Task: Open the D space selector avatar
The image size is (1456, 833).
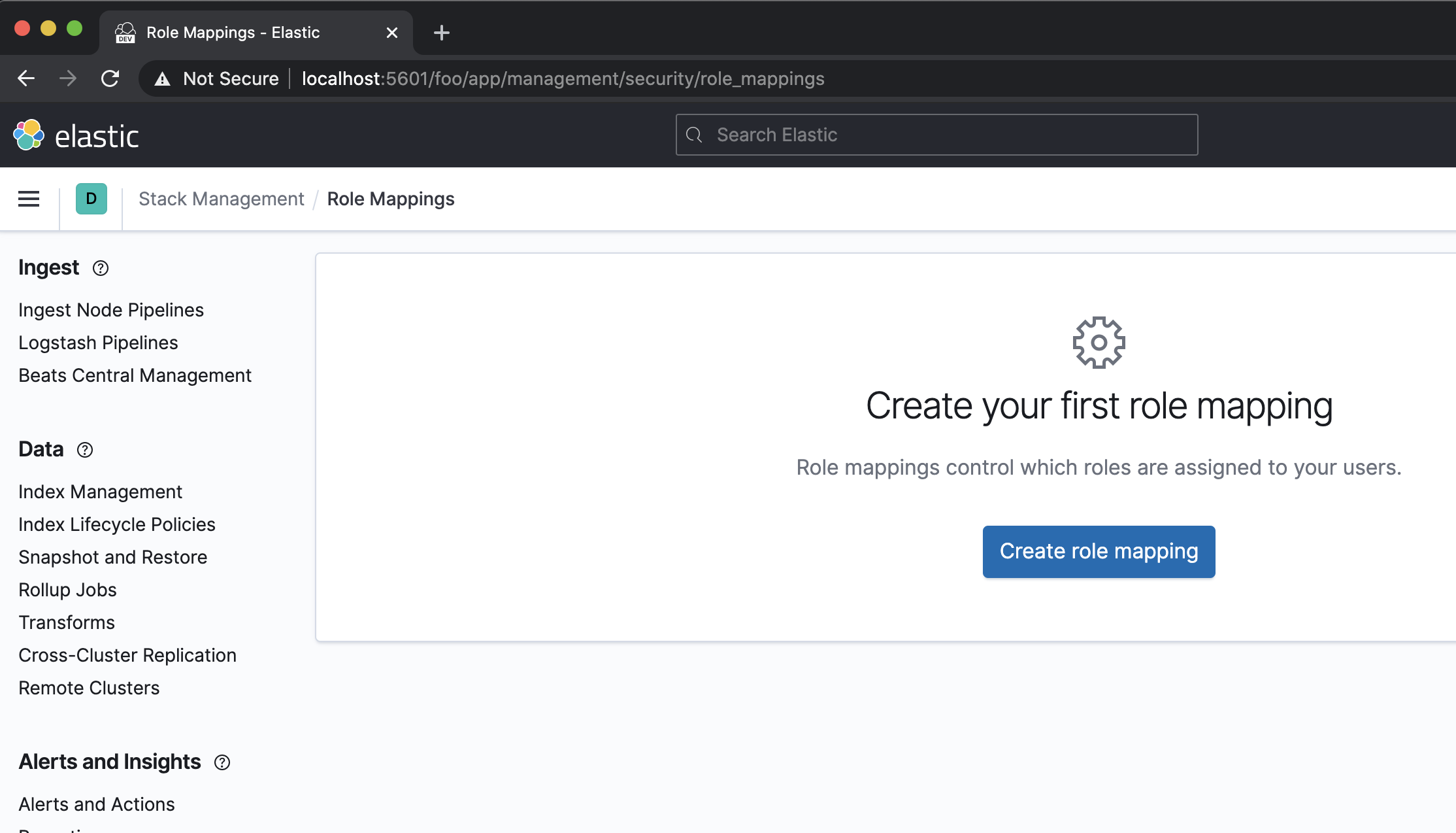Action: [x=91, y=199]
